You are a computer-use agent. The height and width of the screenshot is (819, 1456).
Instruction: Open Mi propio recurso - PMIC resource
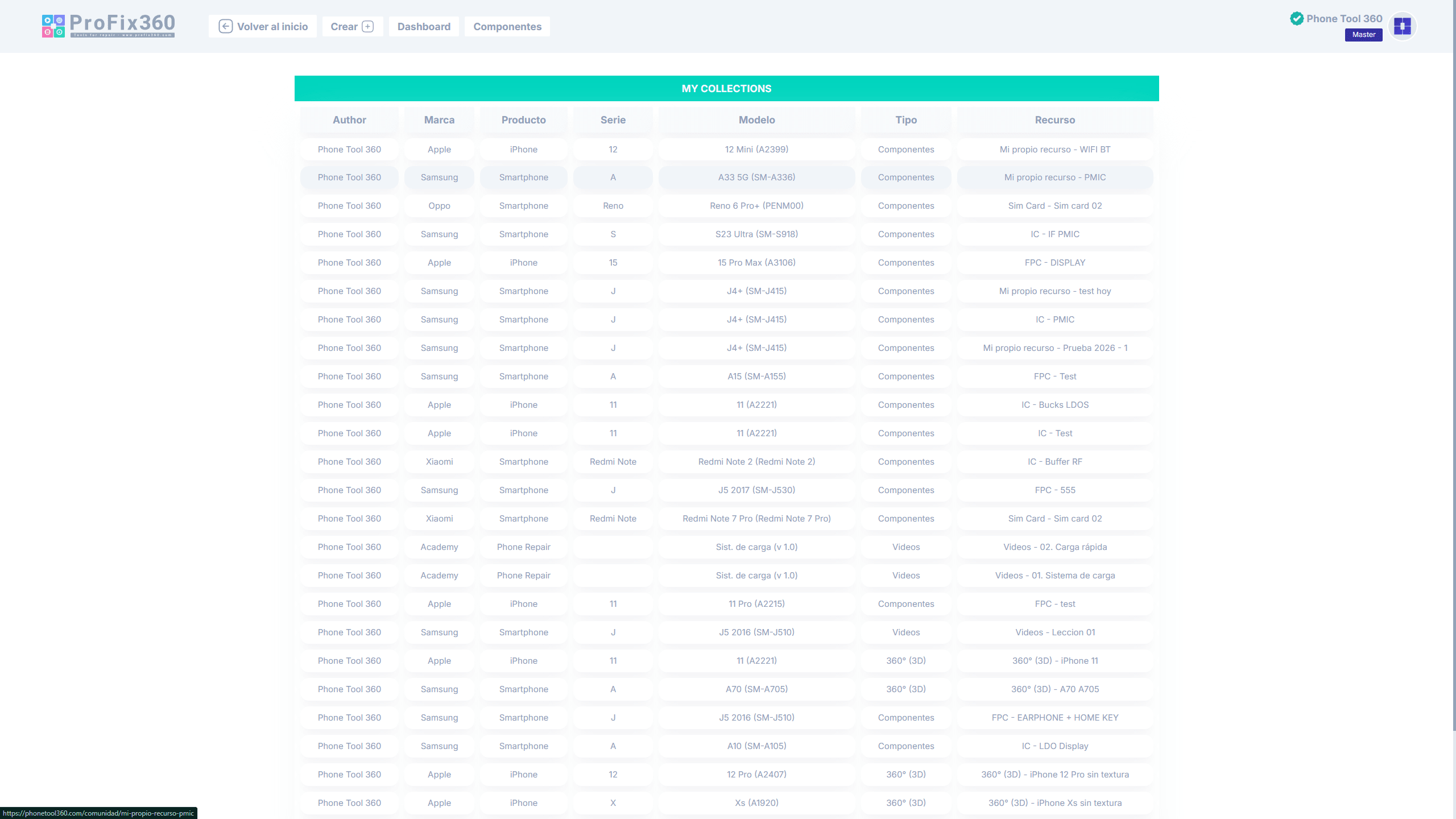point(1054,177)
